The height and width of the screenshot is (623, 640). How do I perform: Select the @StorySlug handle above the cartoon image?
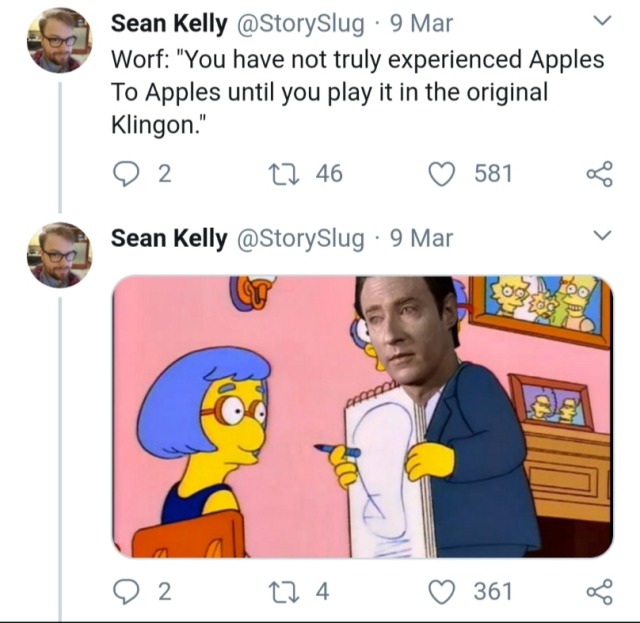pyautogui.click(x=298, y=238)
